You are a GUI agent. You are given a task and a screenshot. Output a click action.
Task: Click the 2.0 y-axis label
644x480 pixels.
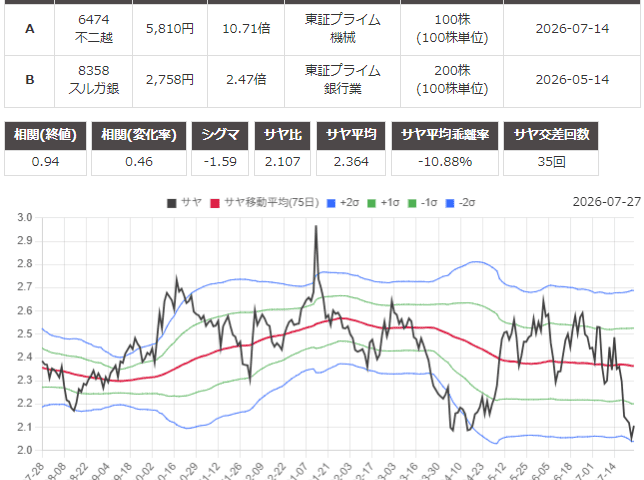[25, 450]
